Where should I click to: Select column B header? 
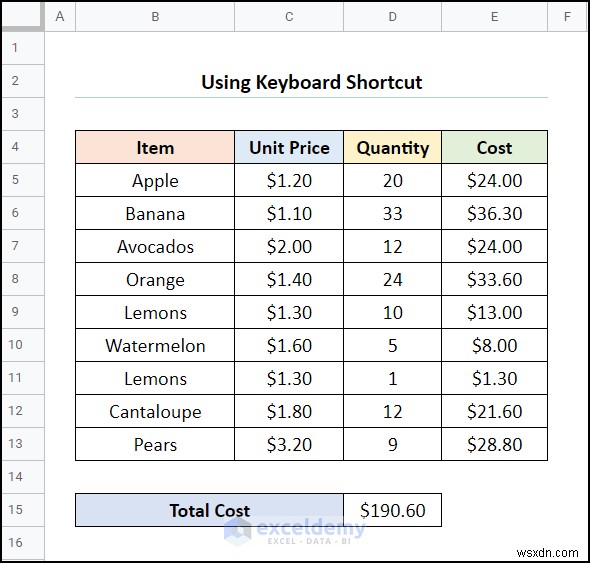click(x=155, y=17)
